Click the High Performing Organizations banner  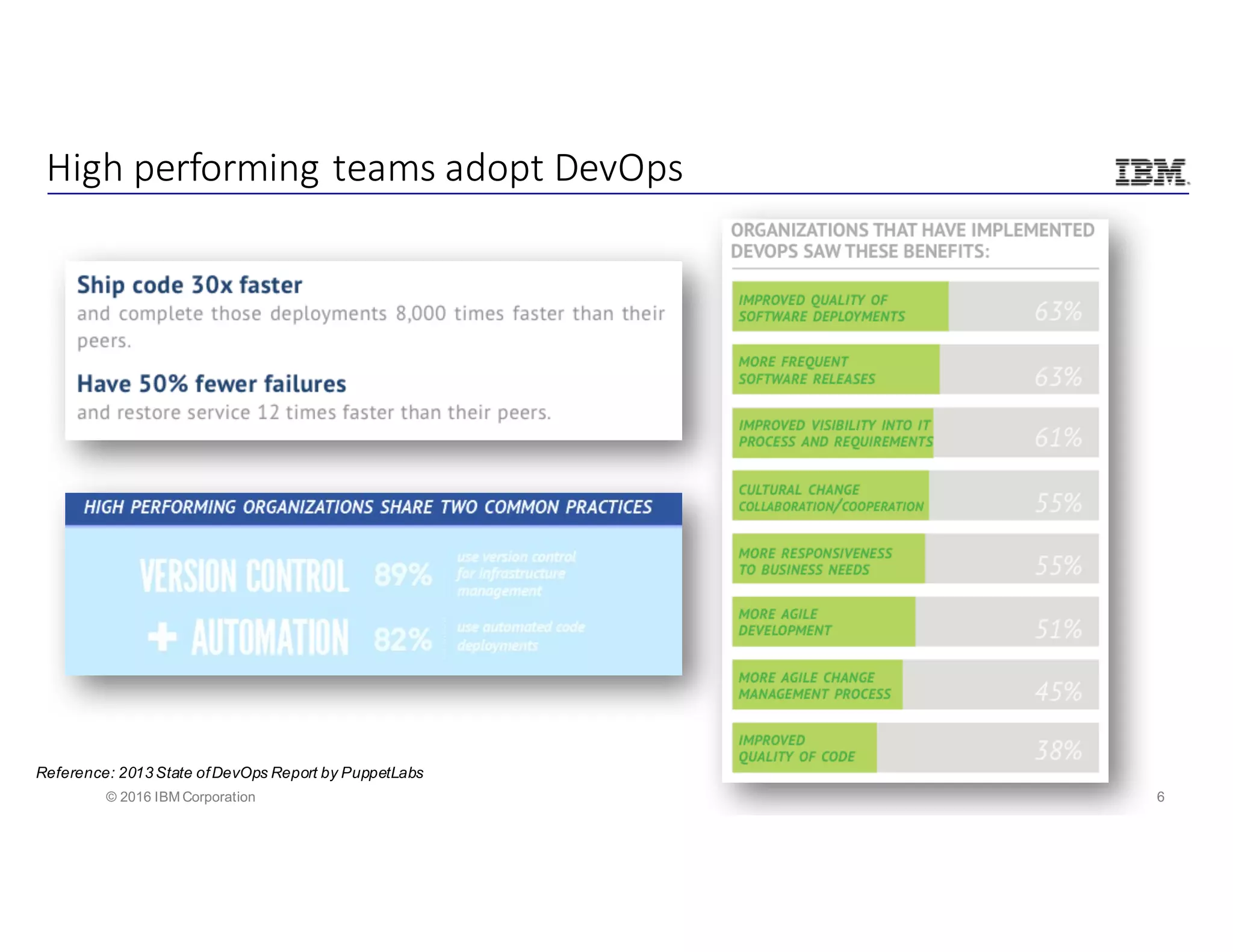click(x=373, y=507)
